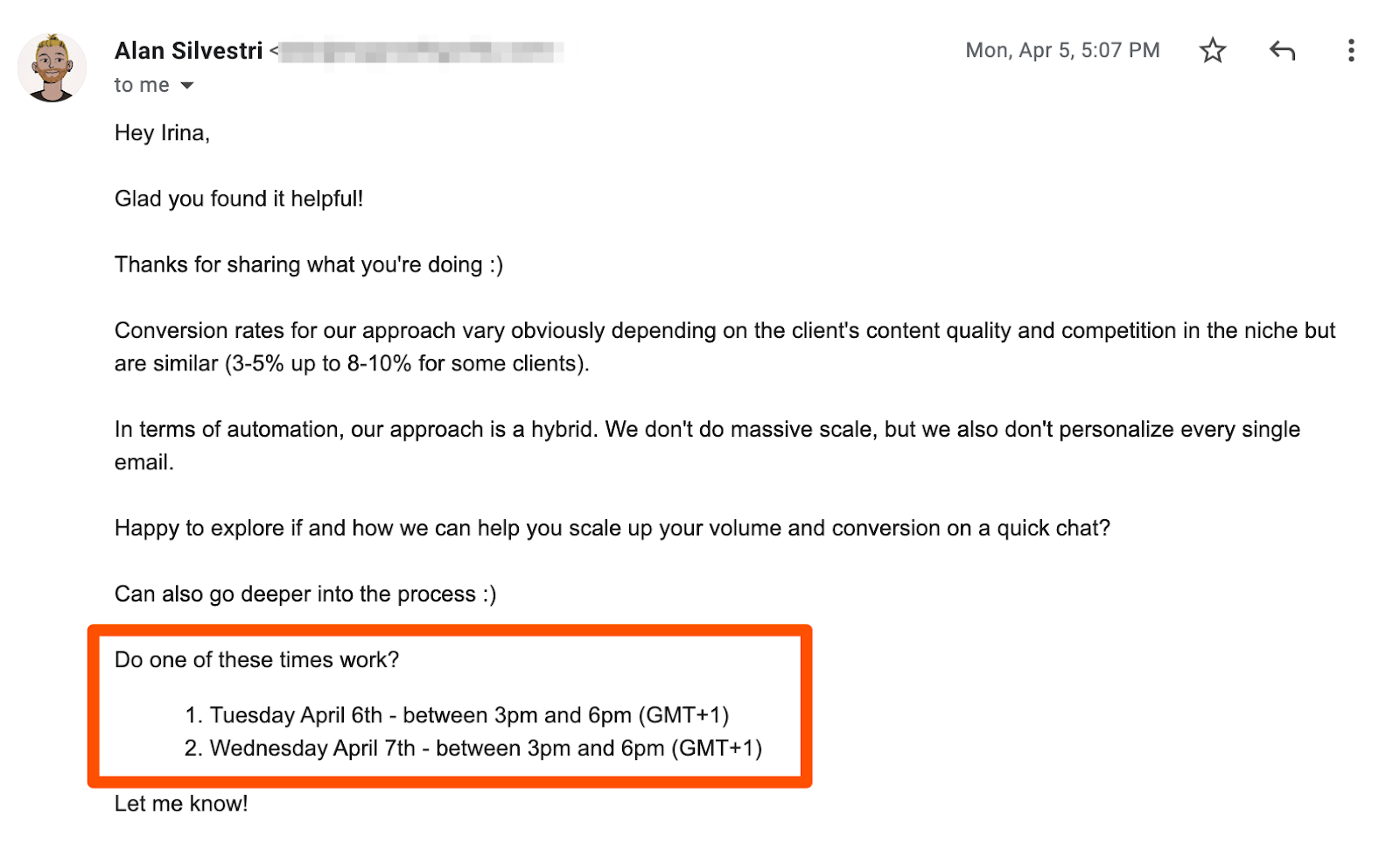This screenshot has height=858, width=1400.
Task: Click the "to me" recipient text
Action: tap(141, 86)
